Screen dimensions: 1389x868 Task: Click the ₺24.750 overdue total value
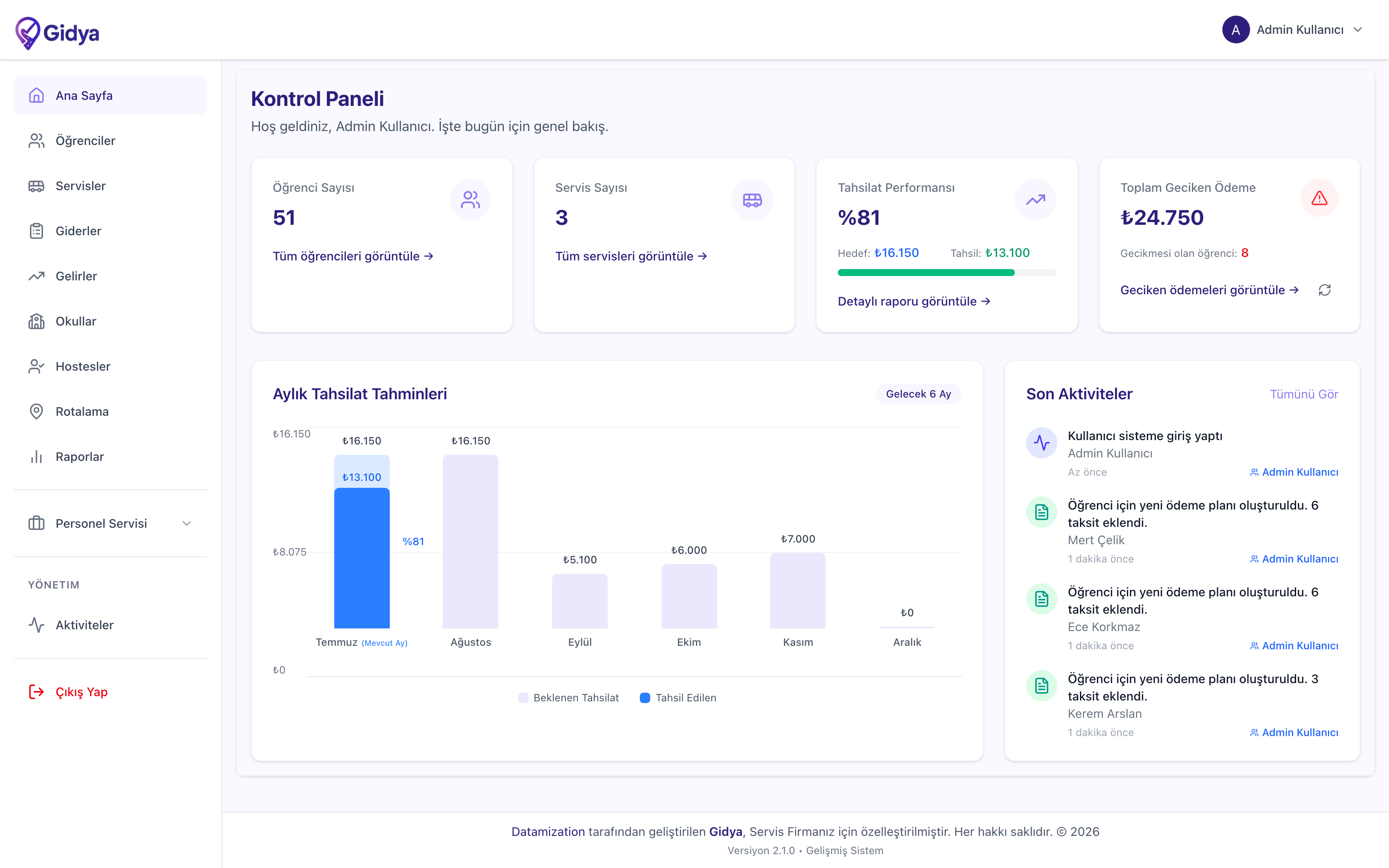(1162, 217)
